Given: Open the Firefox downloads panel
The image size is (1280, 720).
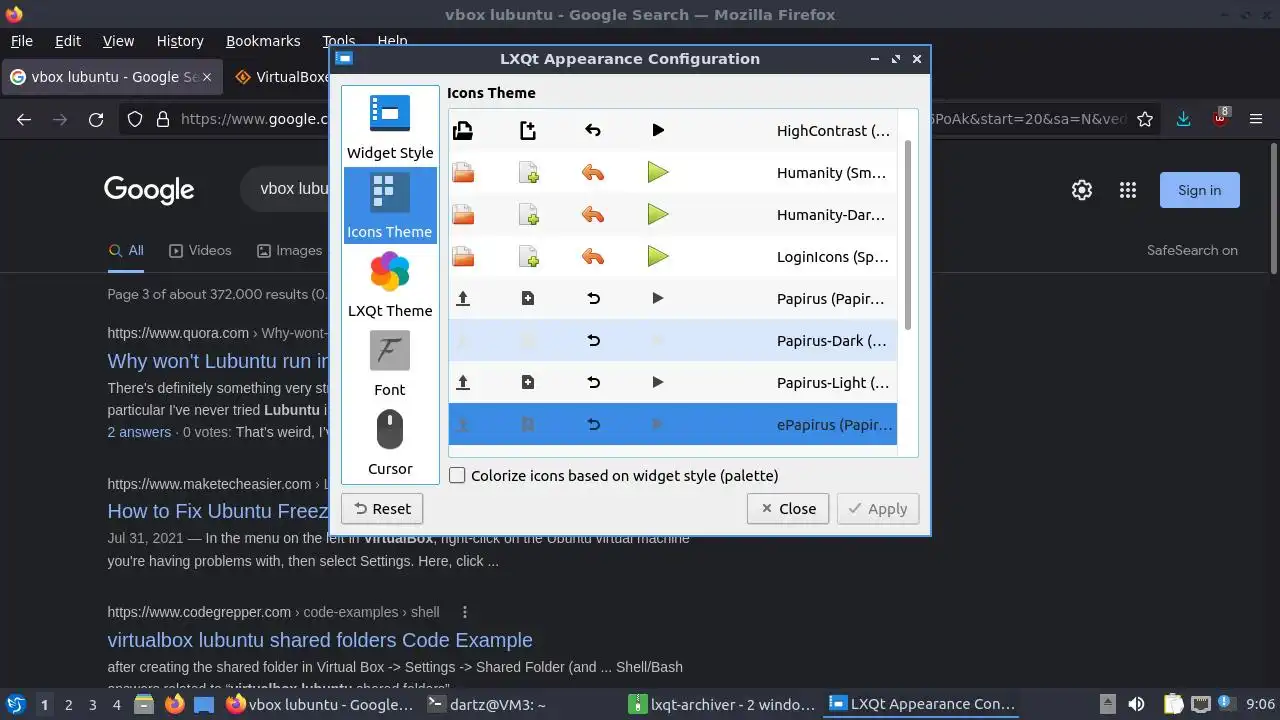Looking at the screenshot, I should pos(1183,120).
